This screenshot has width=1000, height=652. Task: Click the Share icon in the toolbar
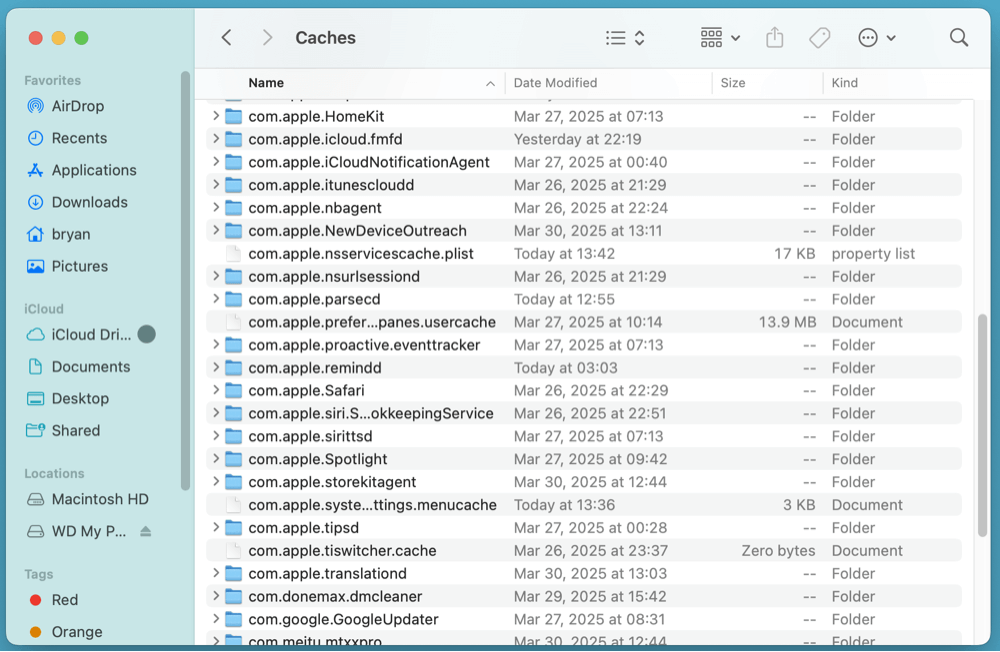[775, 37]
